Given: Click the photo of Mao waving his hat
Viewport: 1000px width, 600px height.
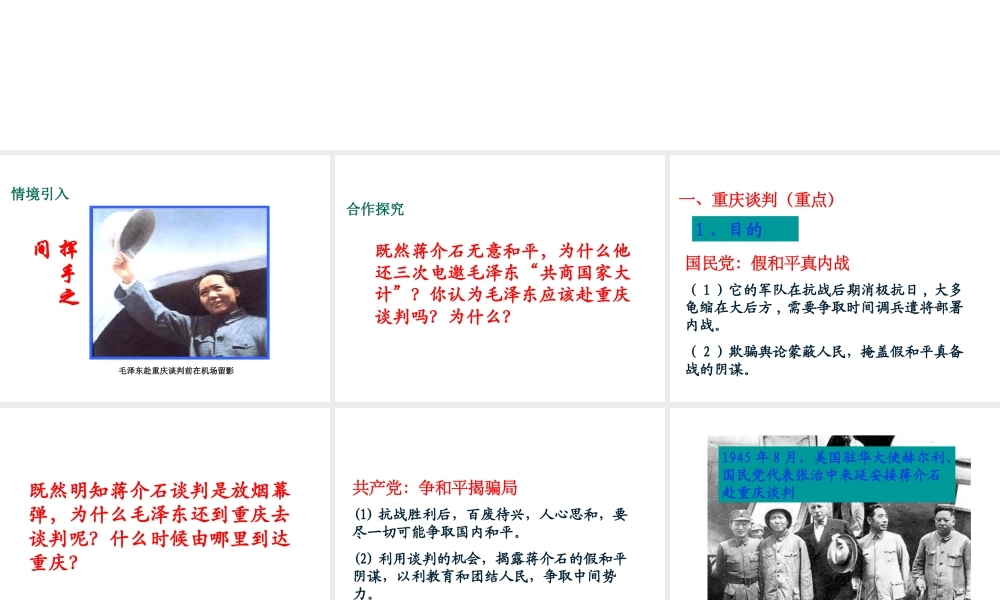Looking at the screenshot, I should 180,282.
